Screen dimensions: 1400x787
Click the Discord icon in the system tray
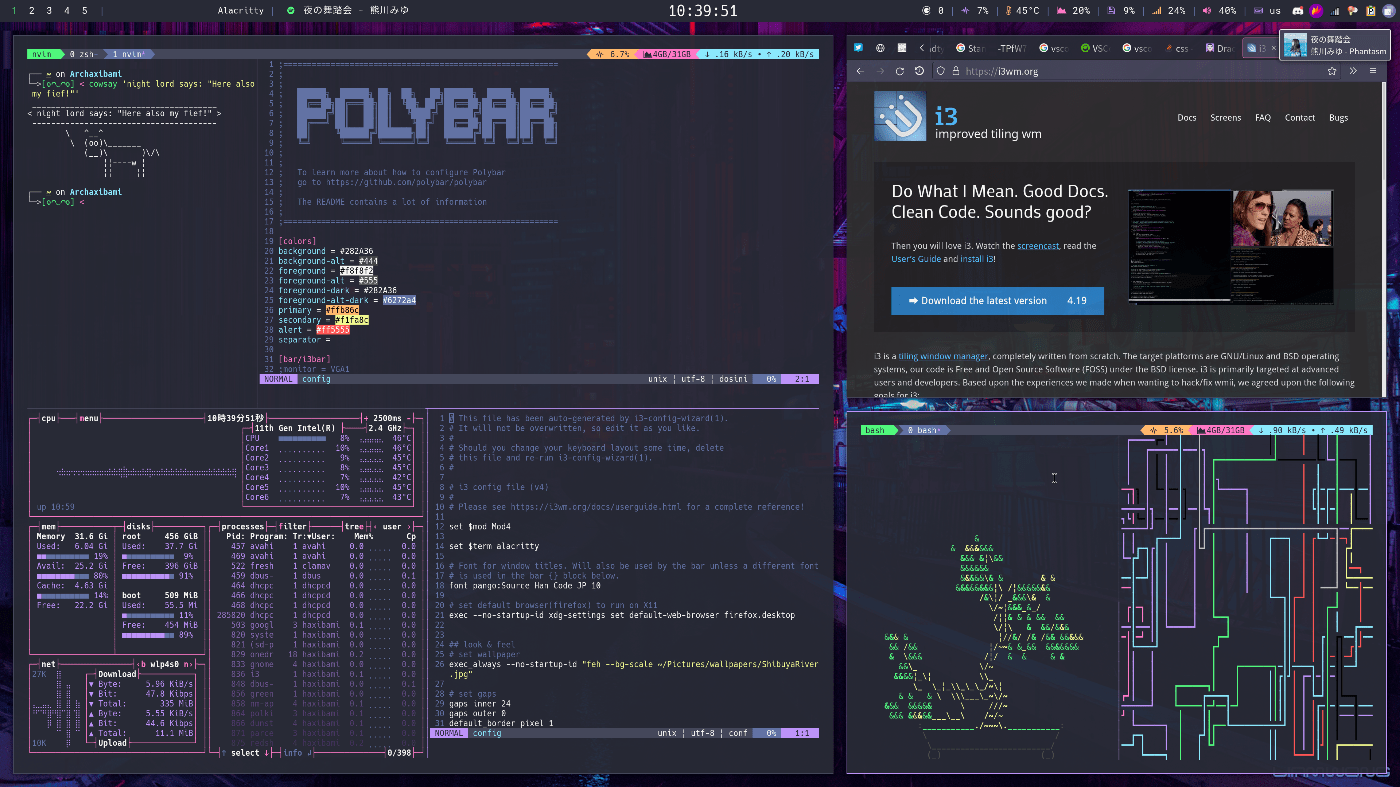coord(1299,10)
